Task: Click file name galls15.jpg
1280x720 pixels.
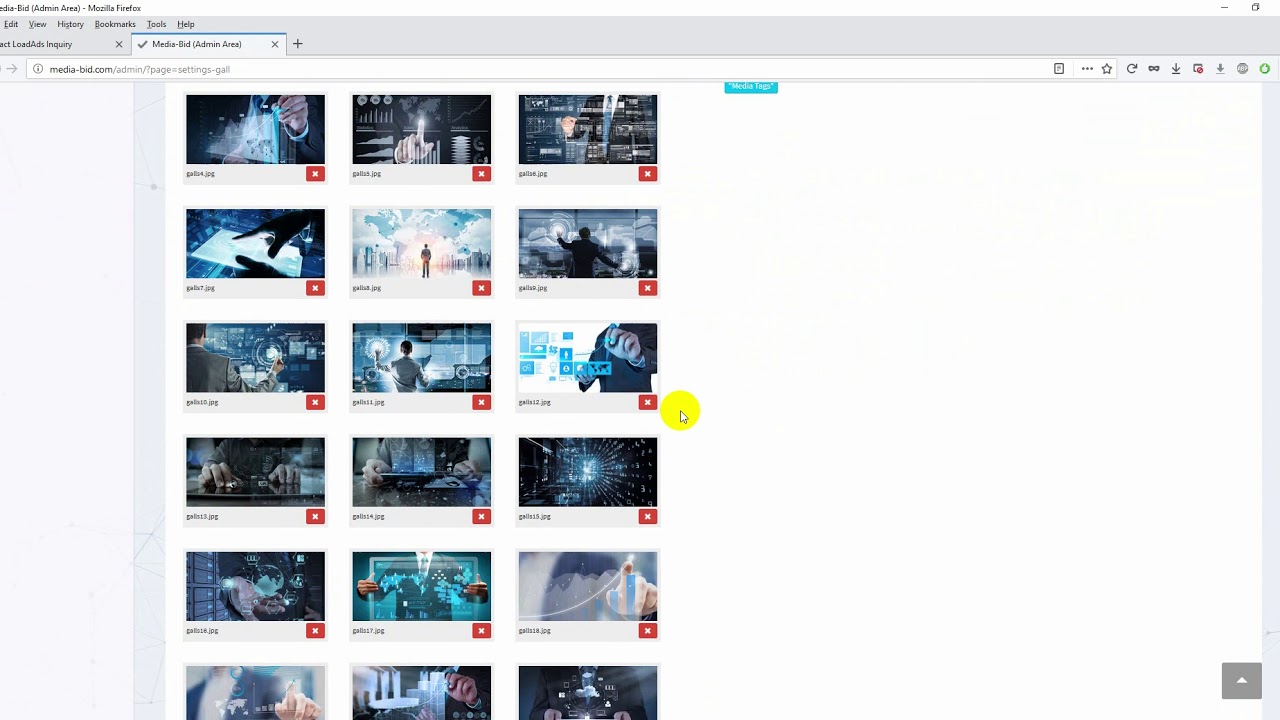Action: pos(535,517)
